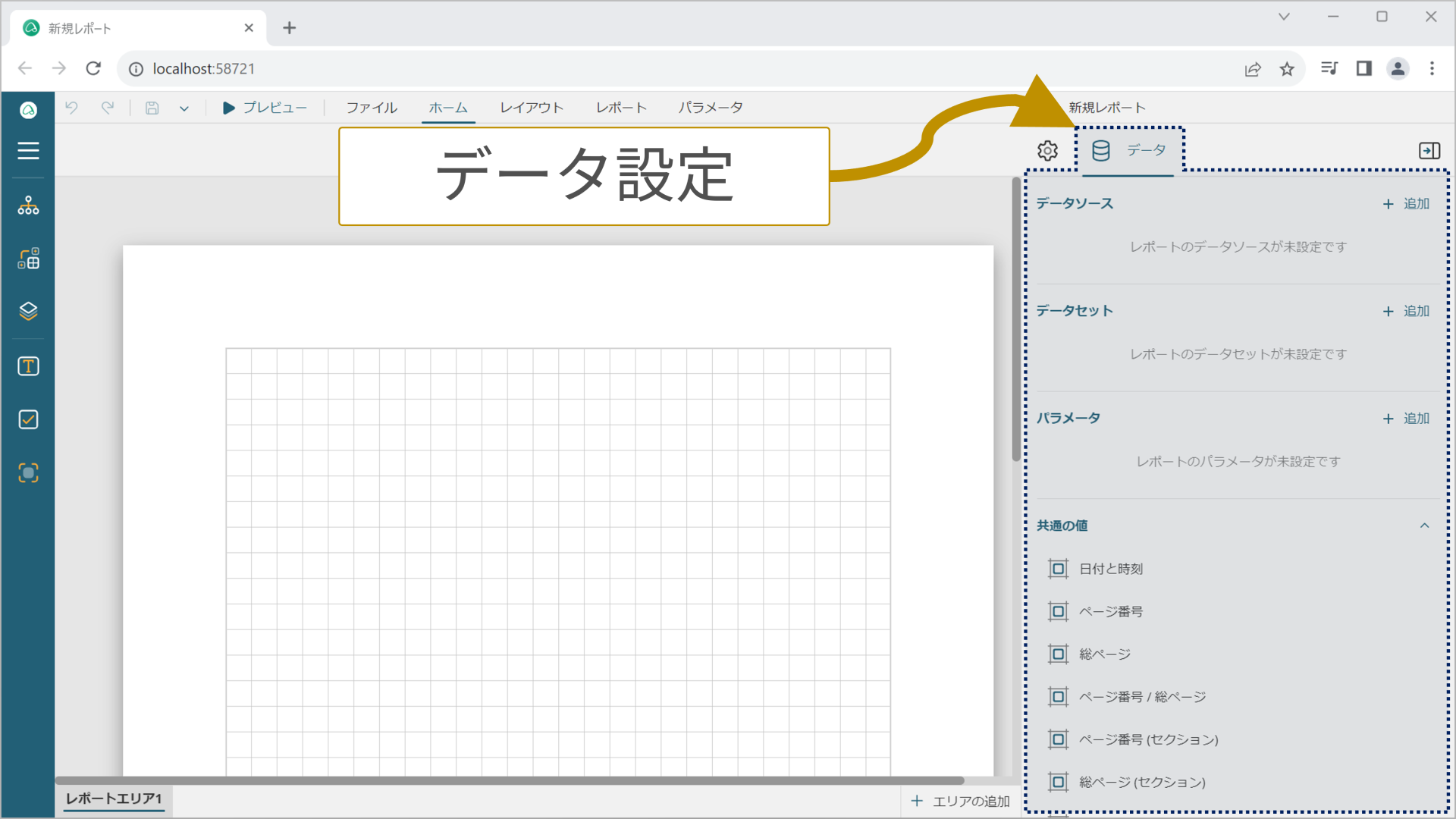
Task: Click the horizontal scrollbar under design area
Action: click(510, 780)
